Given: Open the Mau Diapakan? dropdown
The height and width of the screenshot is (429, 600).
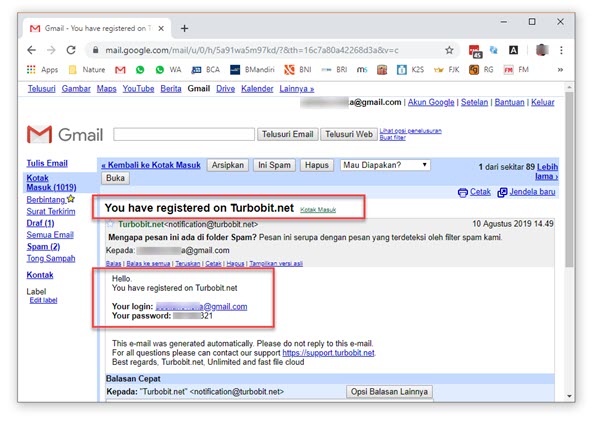Looking at the screenshot, I should pyautogui.click(x=385, y=165).
